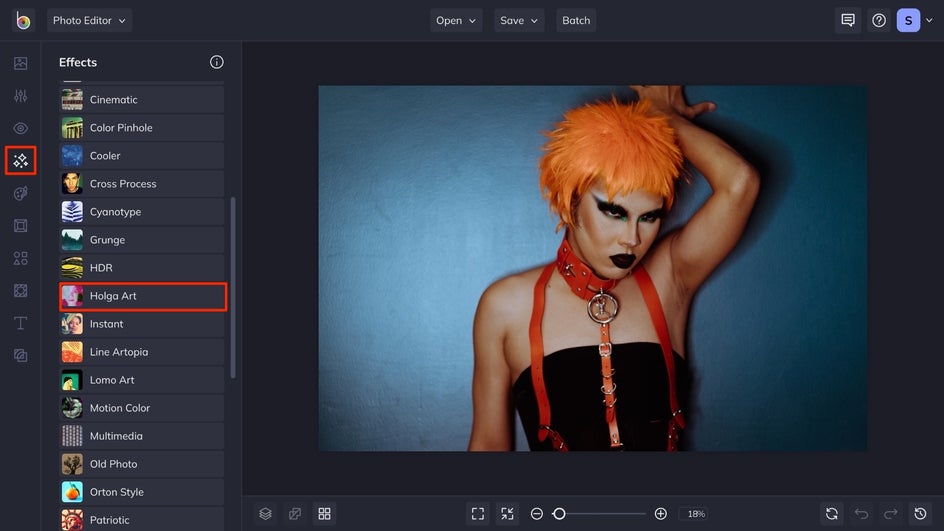Open the Artsy palette icon
944x531 pixels.
pos(20,193)
